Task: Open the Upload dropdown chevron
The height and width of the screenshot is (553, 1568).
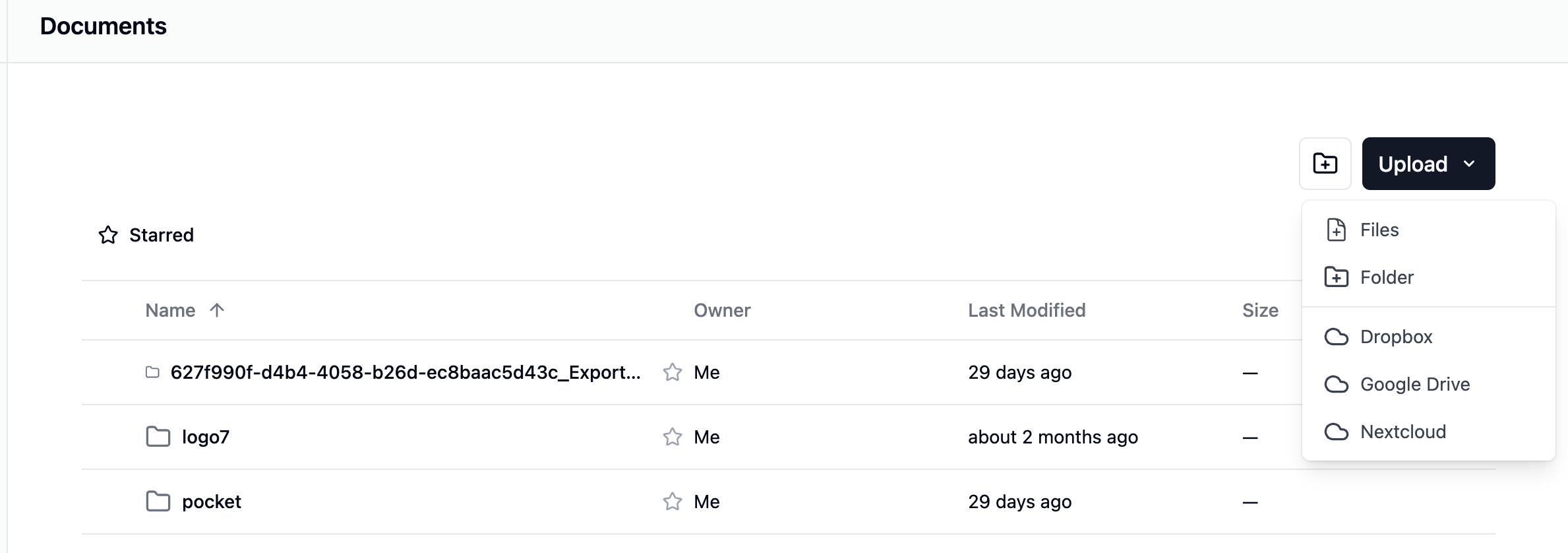Action: tap(1468, 164)
